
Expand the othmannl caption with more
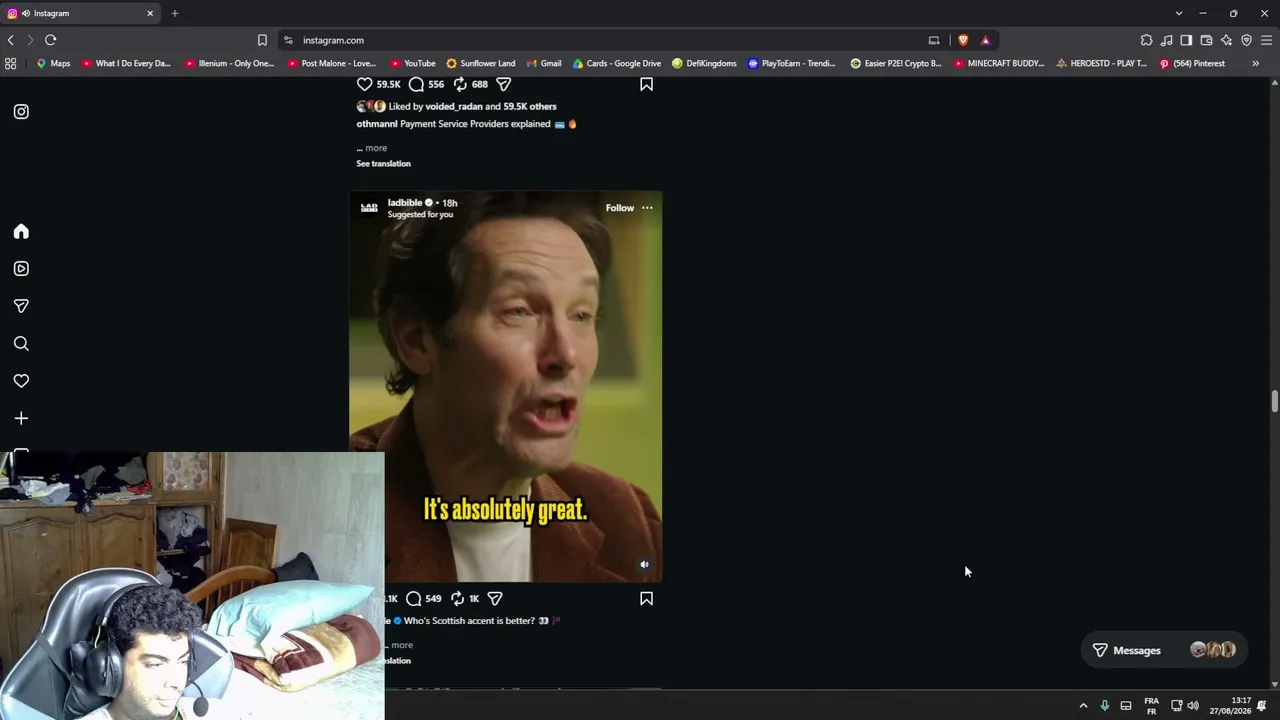(376, 148)
